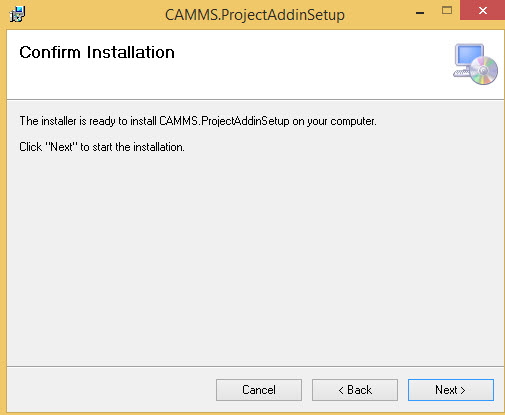
Task: Abort setup using the Cancel button
Action: pos(259,390)
